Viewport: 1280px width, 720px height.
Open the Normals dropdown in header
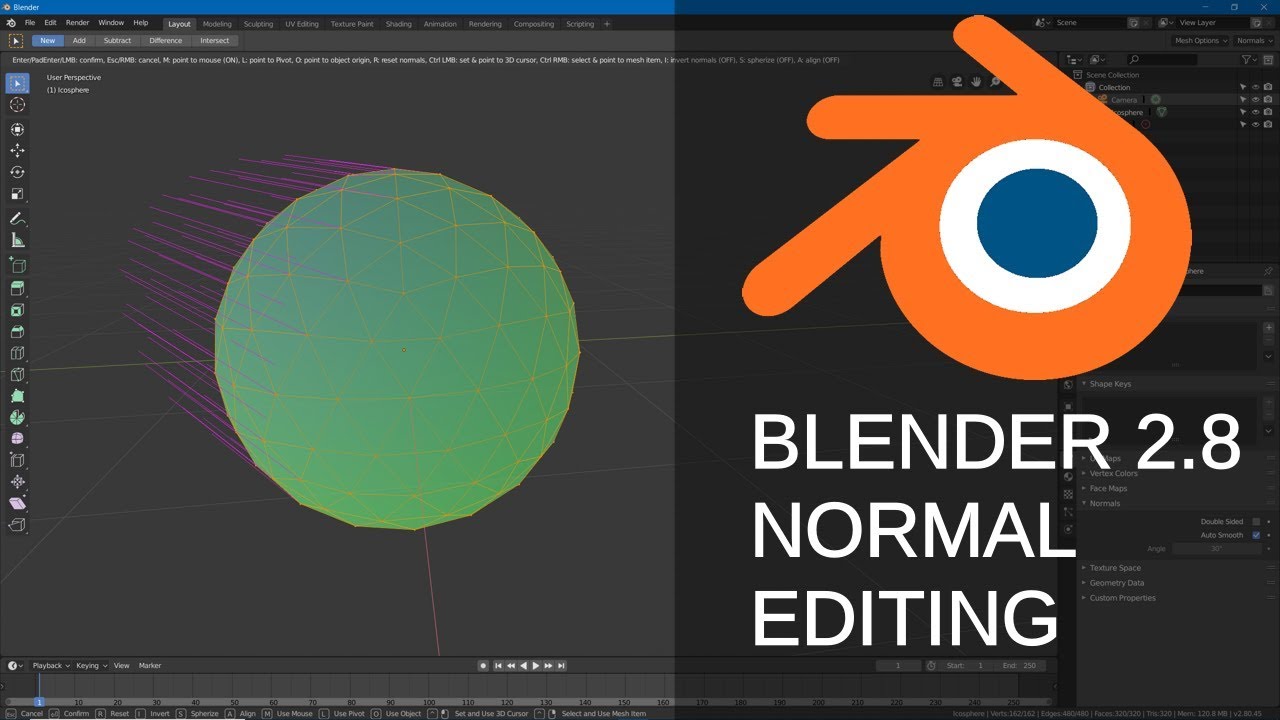click(x=1254, y=41)
